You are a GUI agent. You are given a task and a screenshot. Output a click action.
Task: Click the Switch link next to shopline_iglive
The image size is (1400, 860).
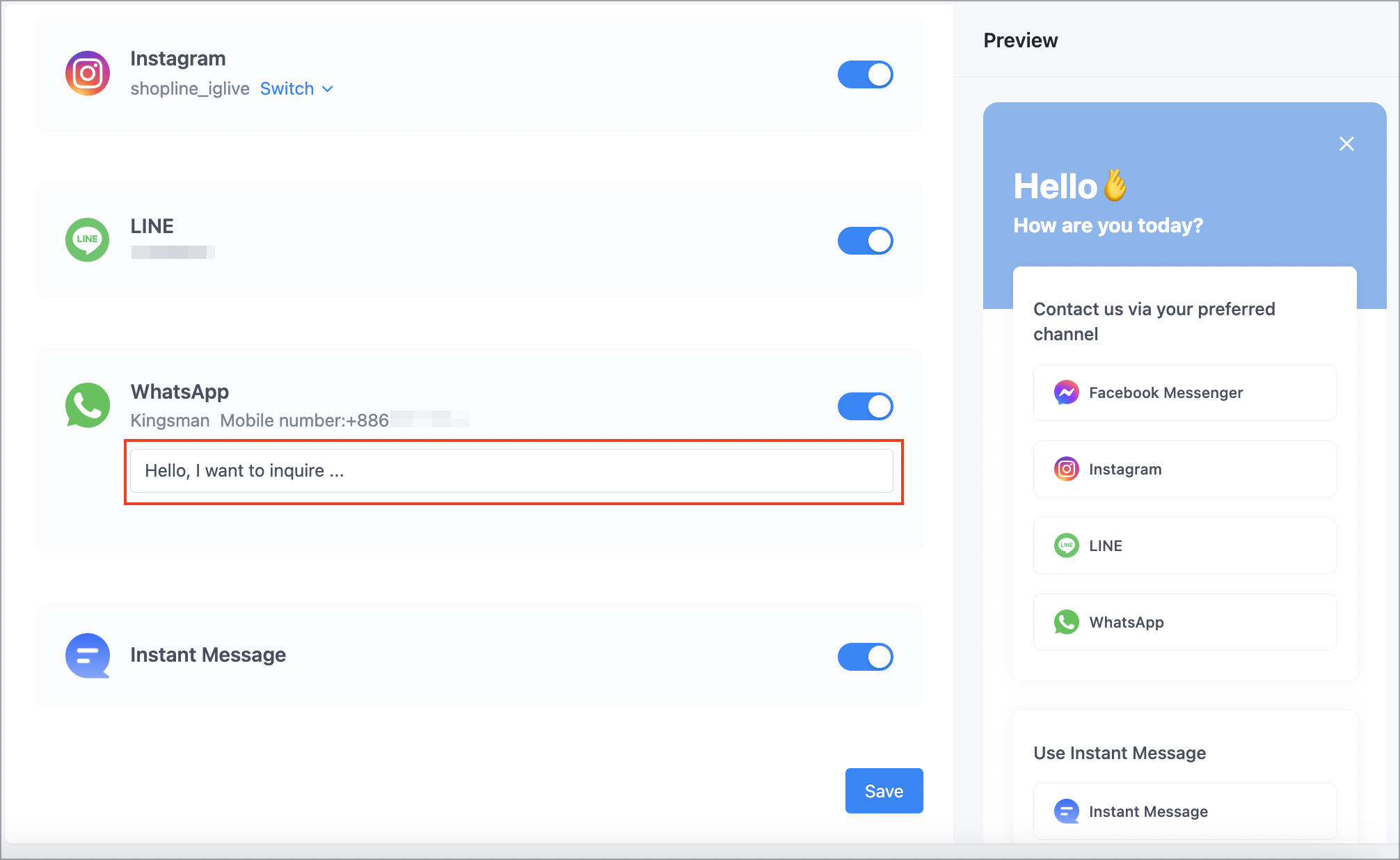pyautogui.click(x=287, y=88)
